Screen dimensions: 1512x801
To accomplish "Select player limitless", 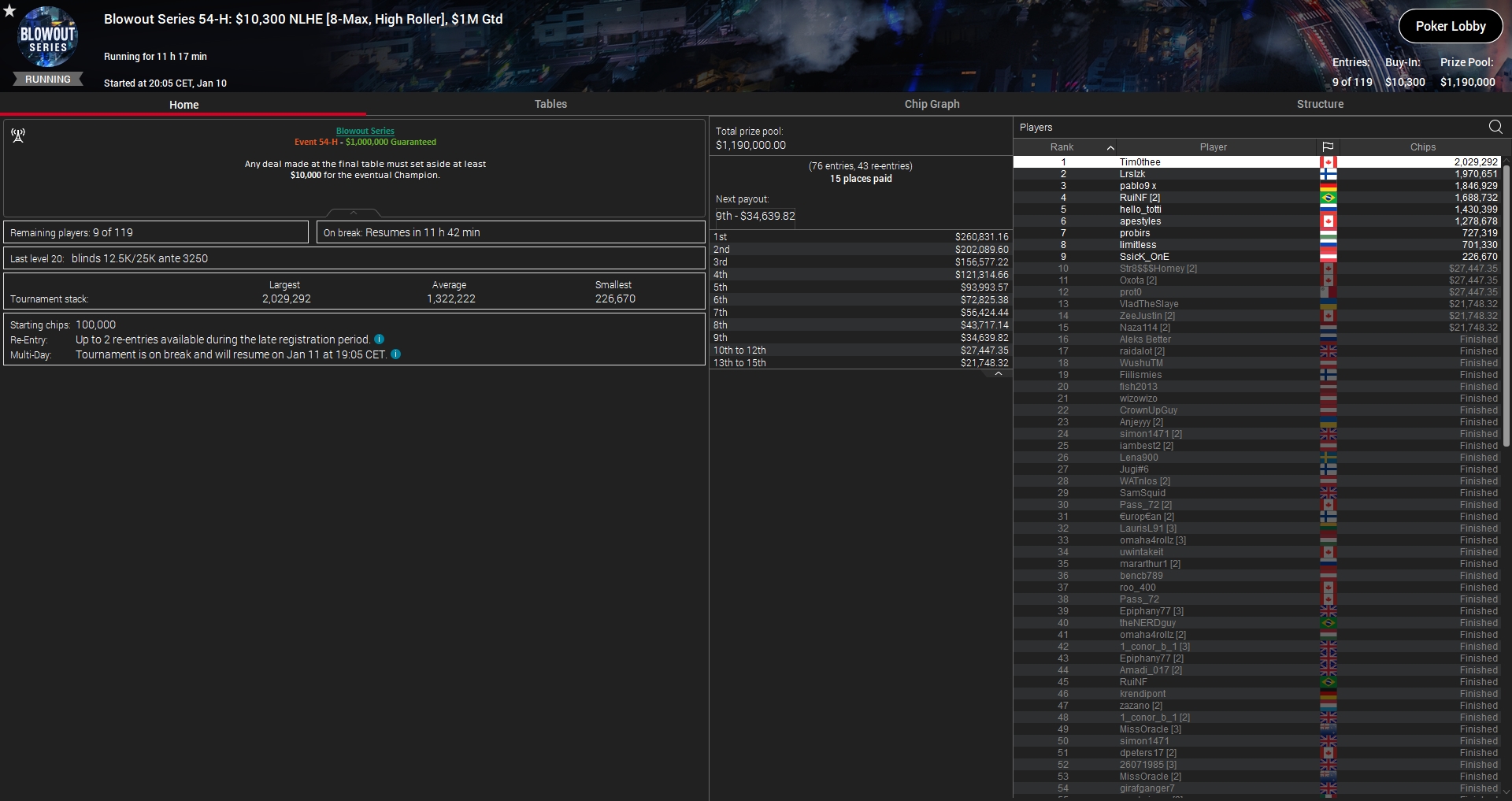I will click(1258, 245).
